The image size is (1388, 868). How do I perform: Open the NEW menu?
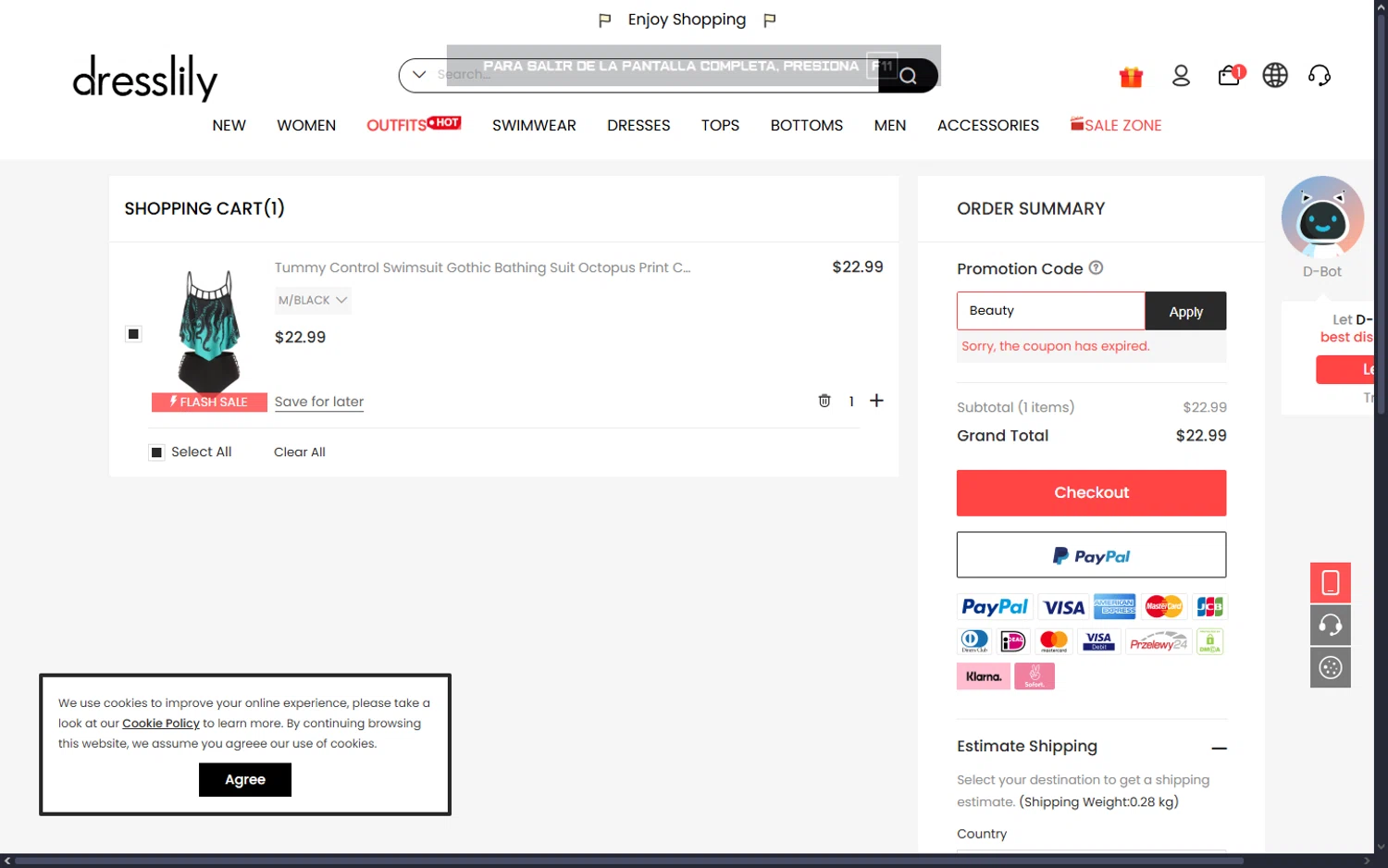[229, 125]
